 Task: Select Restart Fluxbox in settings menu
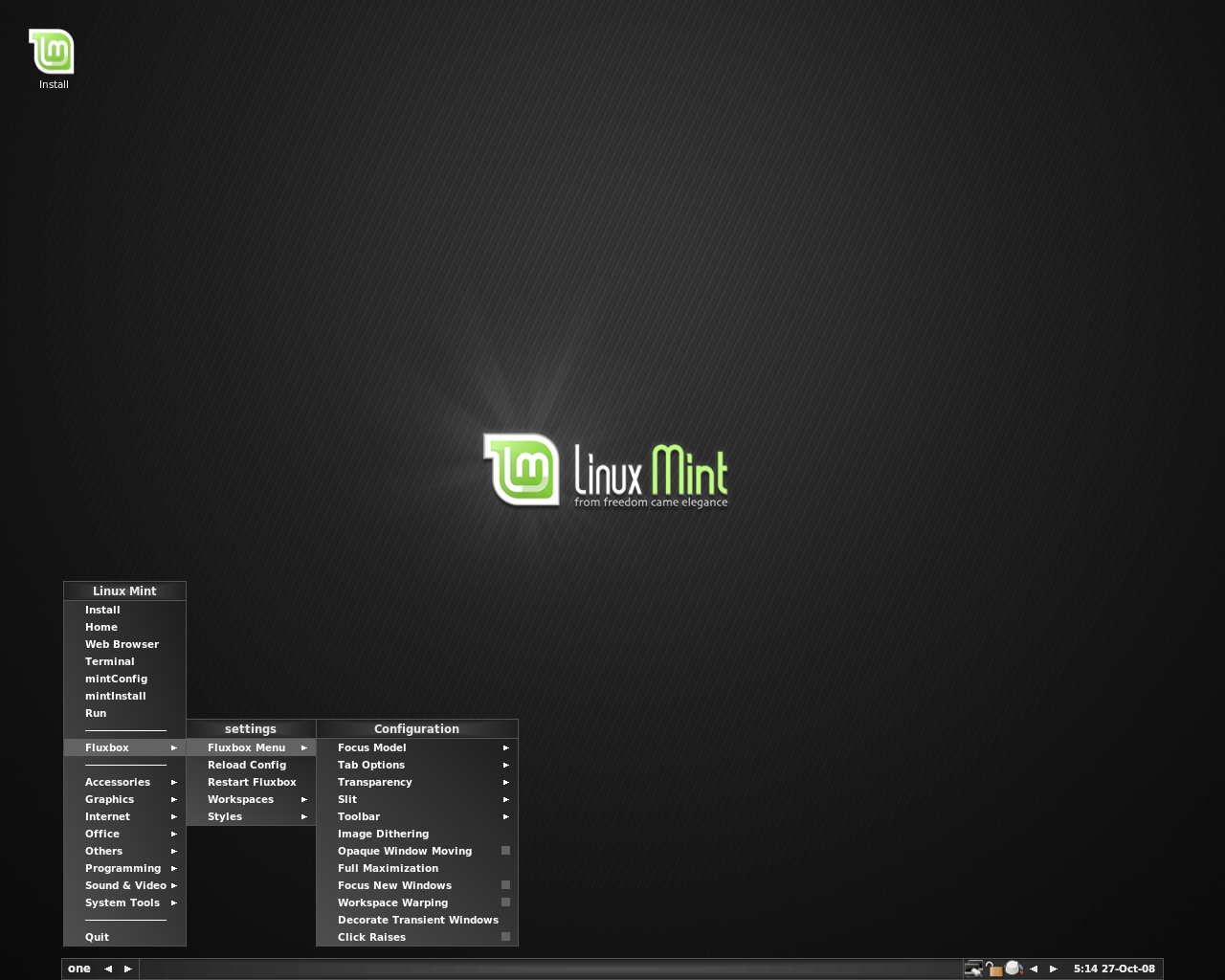tap(251, 782)
